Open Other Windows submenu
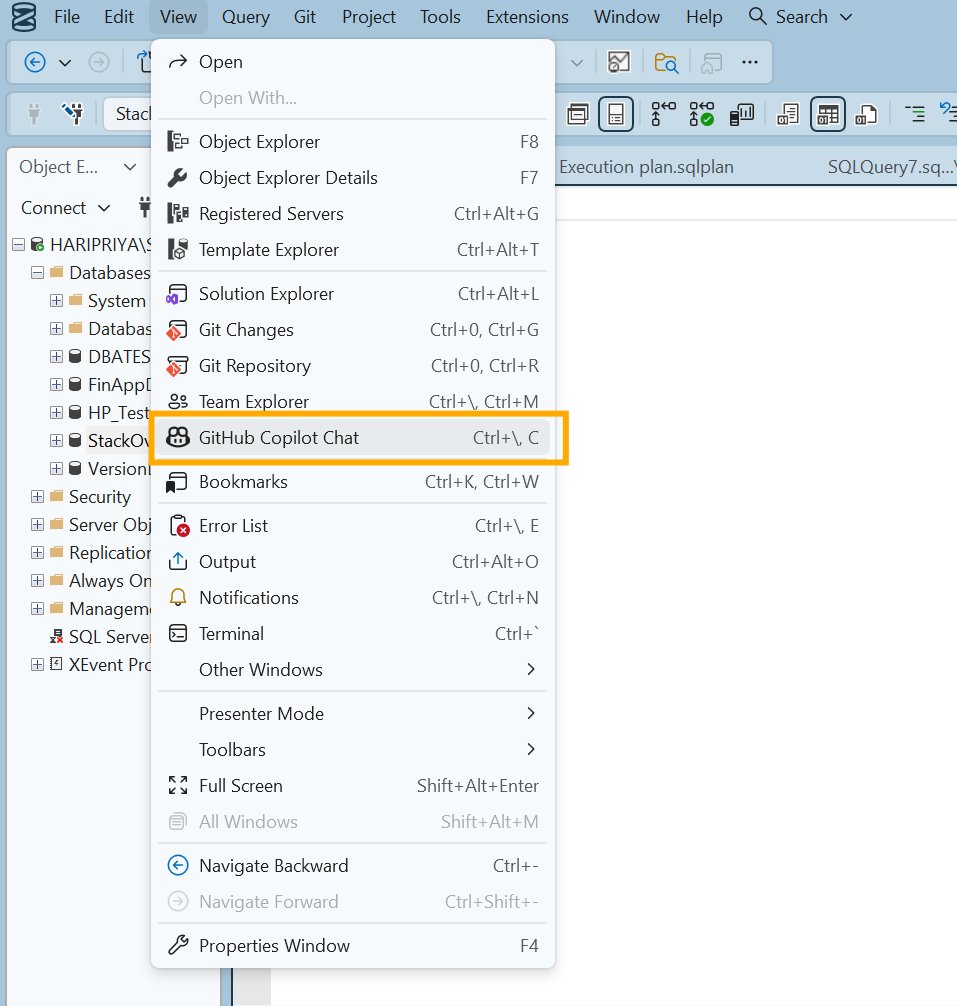This screenshot has height=1006, width=957. click(353, 670)
